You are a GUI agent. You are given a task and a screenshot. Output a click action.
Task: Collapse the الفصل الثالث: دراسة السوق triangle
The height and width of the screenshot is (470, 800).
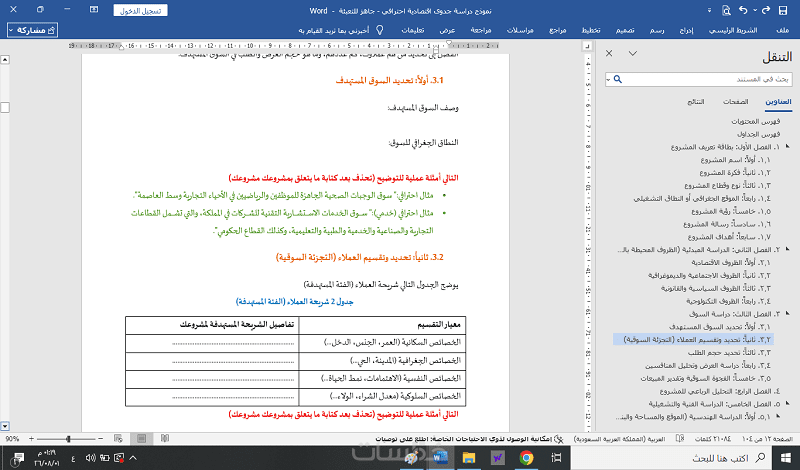coord(788,313)
